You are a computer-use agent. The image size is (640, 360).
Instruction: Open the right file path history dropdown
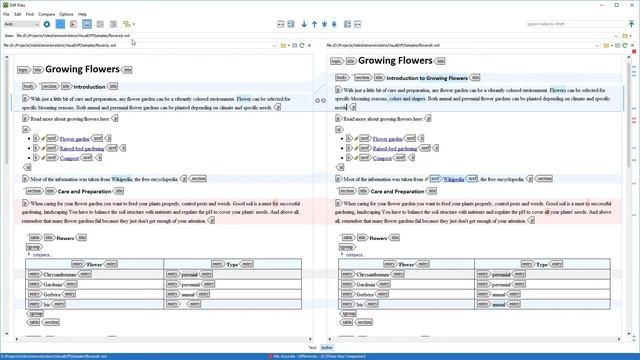click(x=597, y=46)
